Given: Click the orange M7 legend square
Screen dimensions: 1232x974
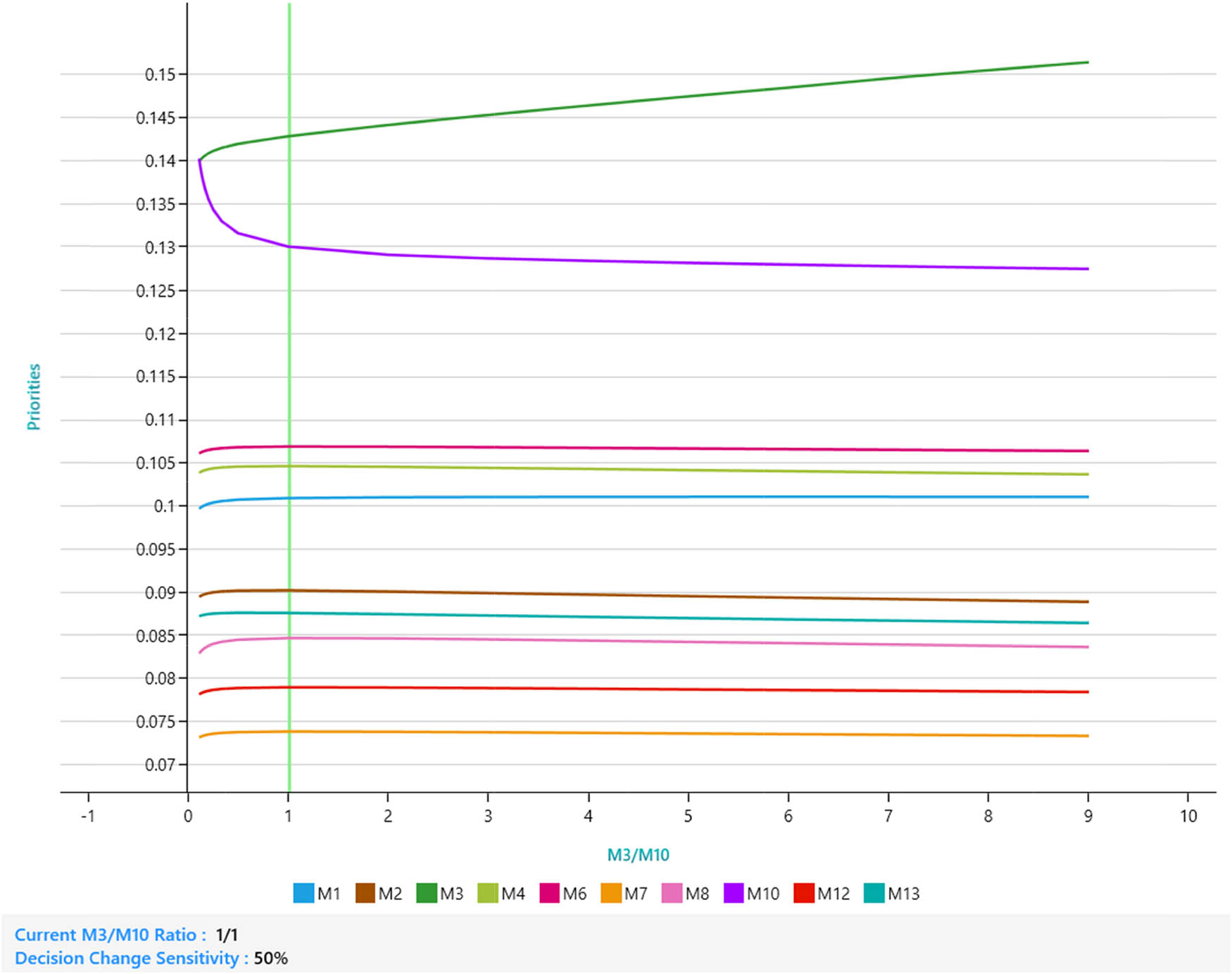Looking at the screenshot, I should pos(611,893).
